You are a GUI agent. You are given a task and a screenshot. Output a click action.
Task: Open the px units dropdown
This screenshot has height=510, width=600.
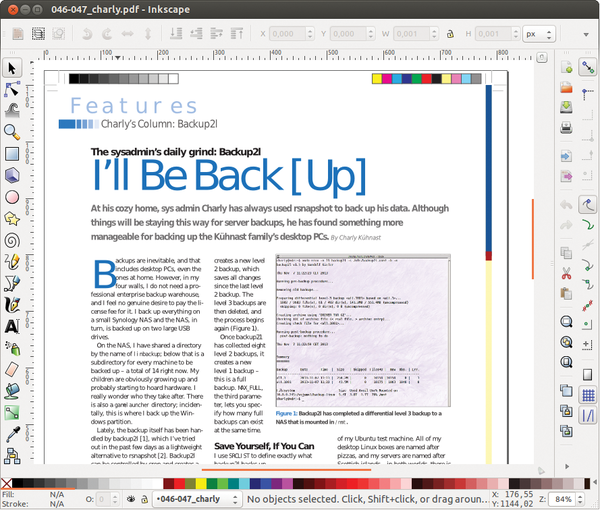pyautogui.click(x=539, y=34)
